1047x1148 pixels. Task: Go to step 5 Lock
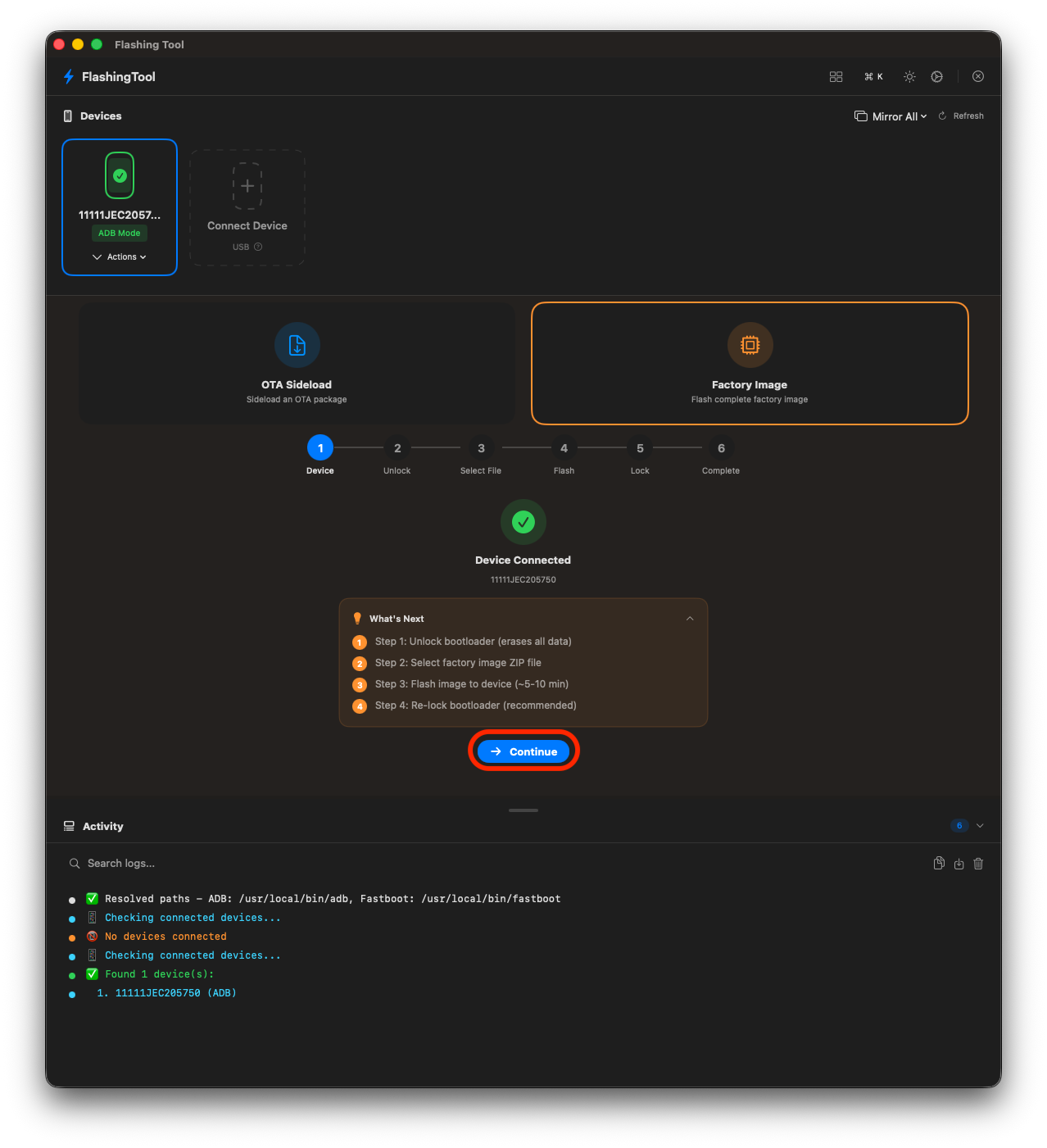(640, 448)
